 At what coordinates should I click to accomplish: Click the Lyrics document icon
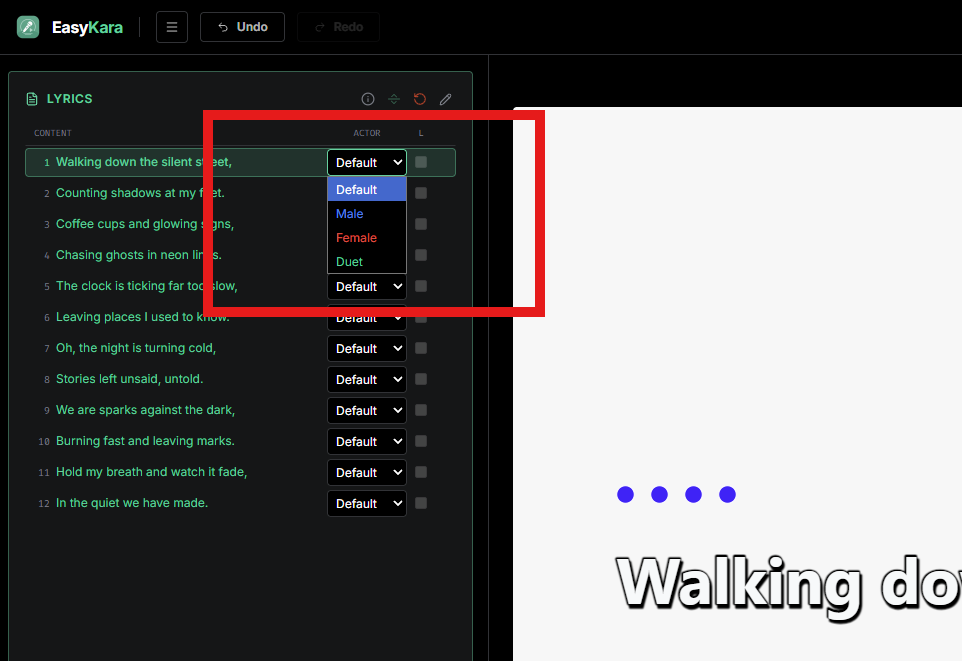pyautogui.click(x=32, y=99)
